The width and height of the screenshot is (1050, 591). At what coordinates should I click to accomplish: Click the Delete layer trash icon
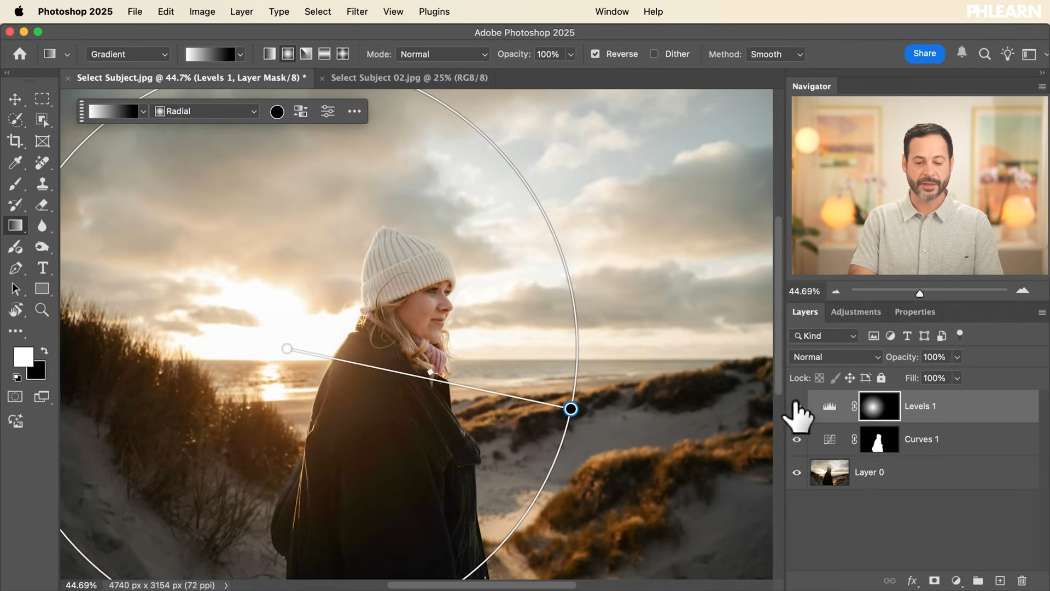pos(1022,580)
